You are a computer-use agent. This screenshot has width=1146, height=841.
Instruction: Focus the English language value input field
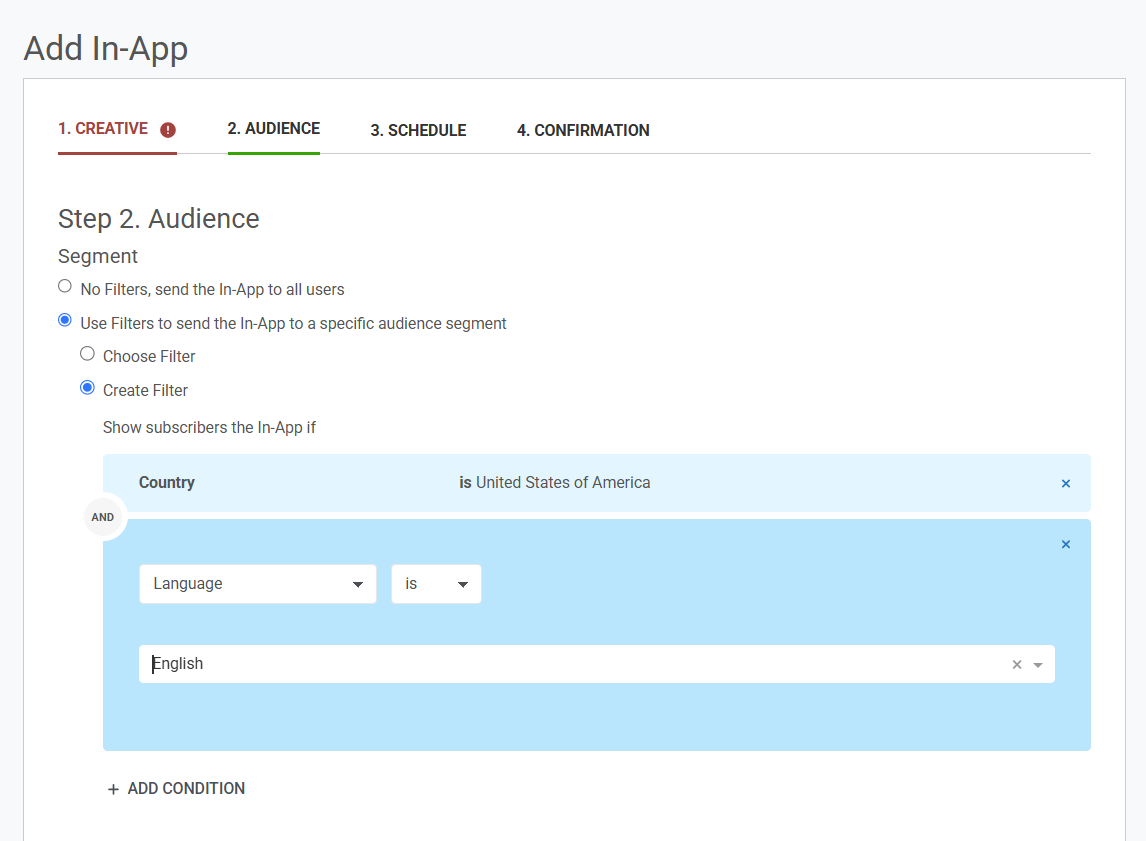click(x=570, y=664)
